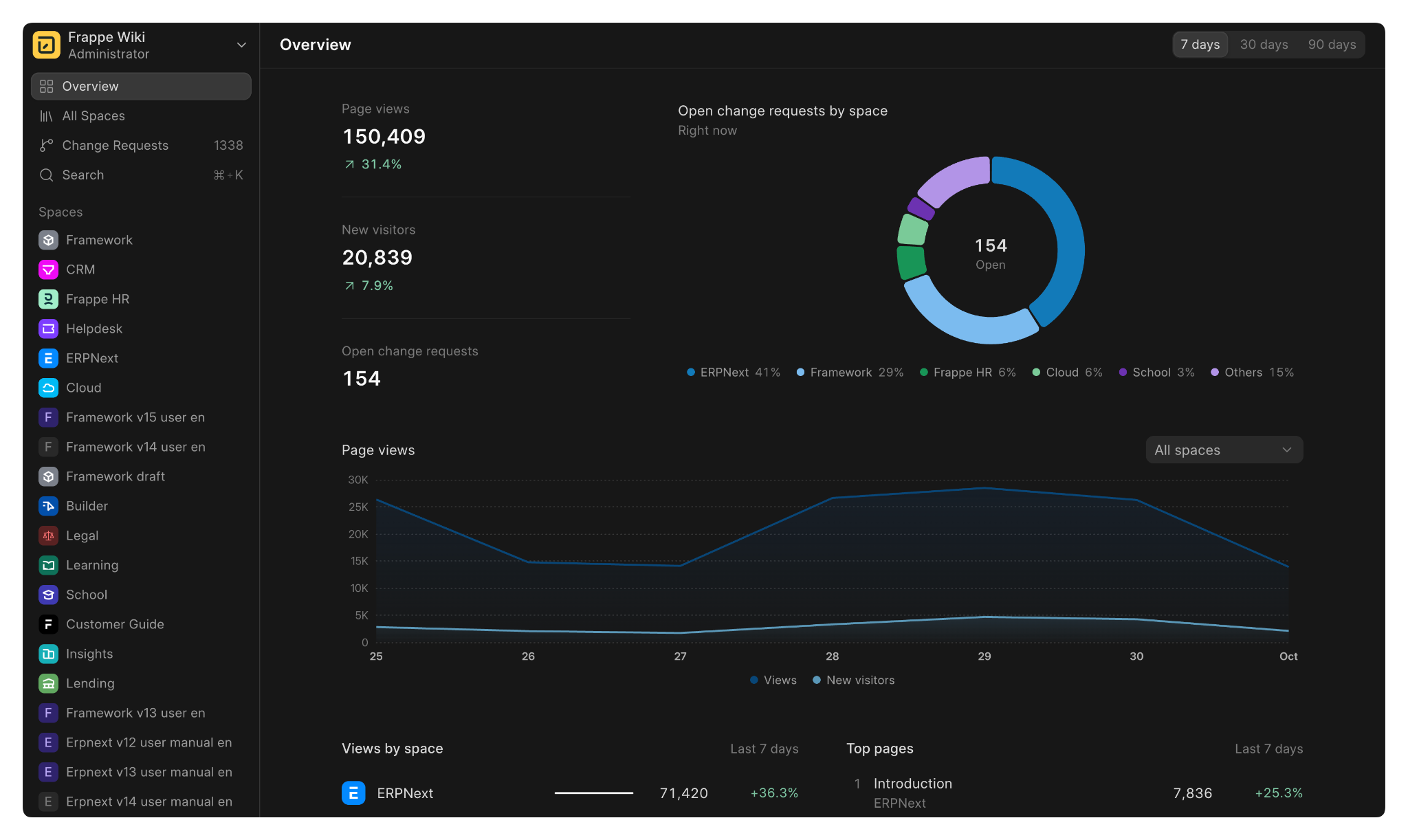The width and height of the screenshot is (1408, 840).
Task: Click the All Spaces library icon
Action: click(x=46, y=116)
